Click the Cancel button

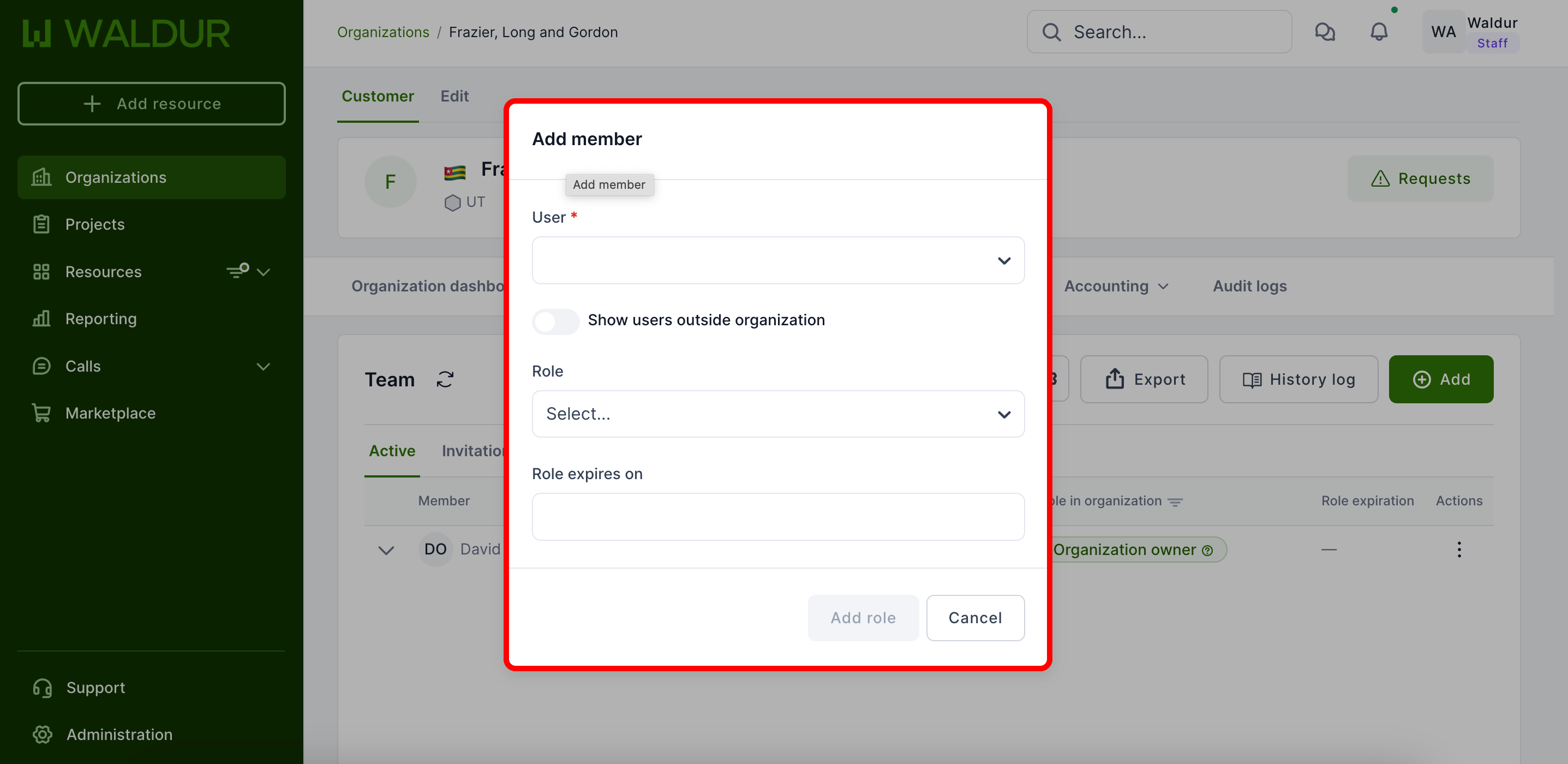point(974,617)
